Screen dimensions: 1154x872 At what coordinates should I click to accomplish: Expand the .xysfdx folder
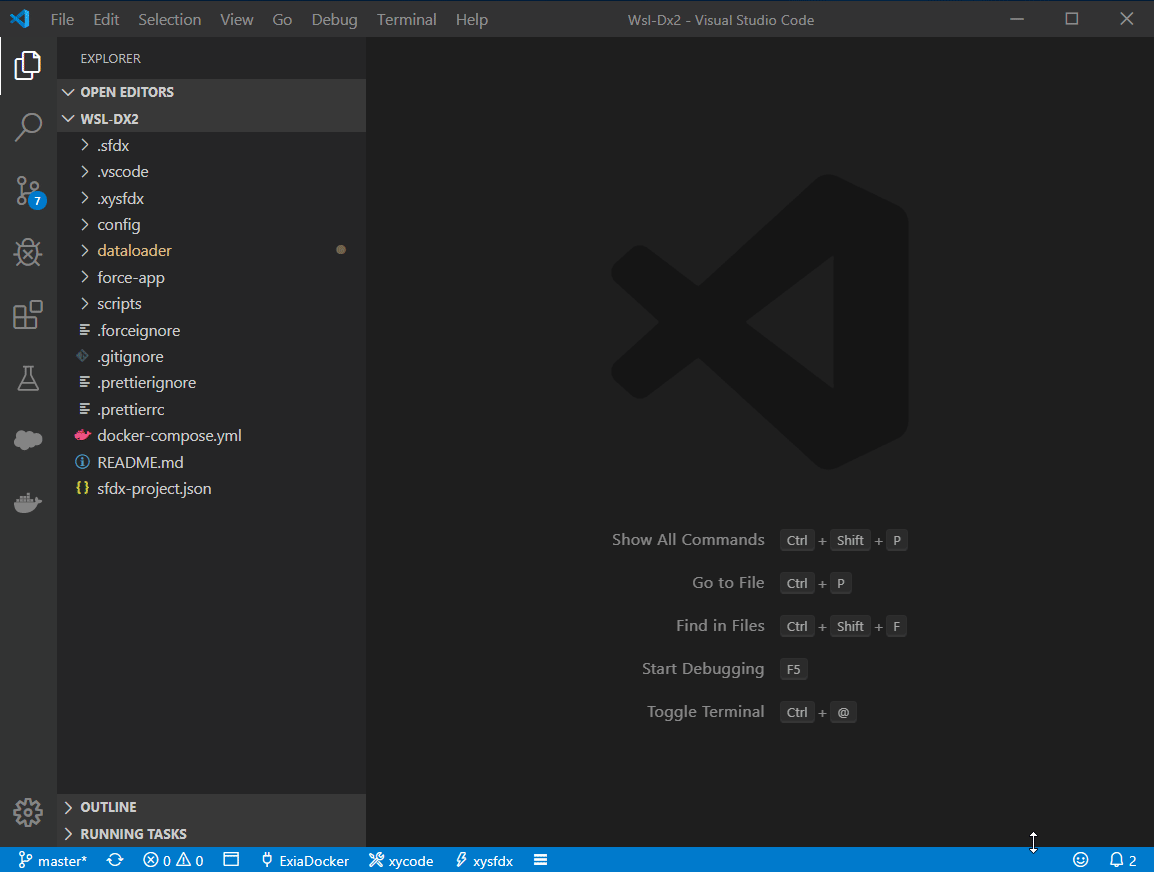(x=211, y=198)
